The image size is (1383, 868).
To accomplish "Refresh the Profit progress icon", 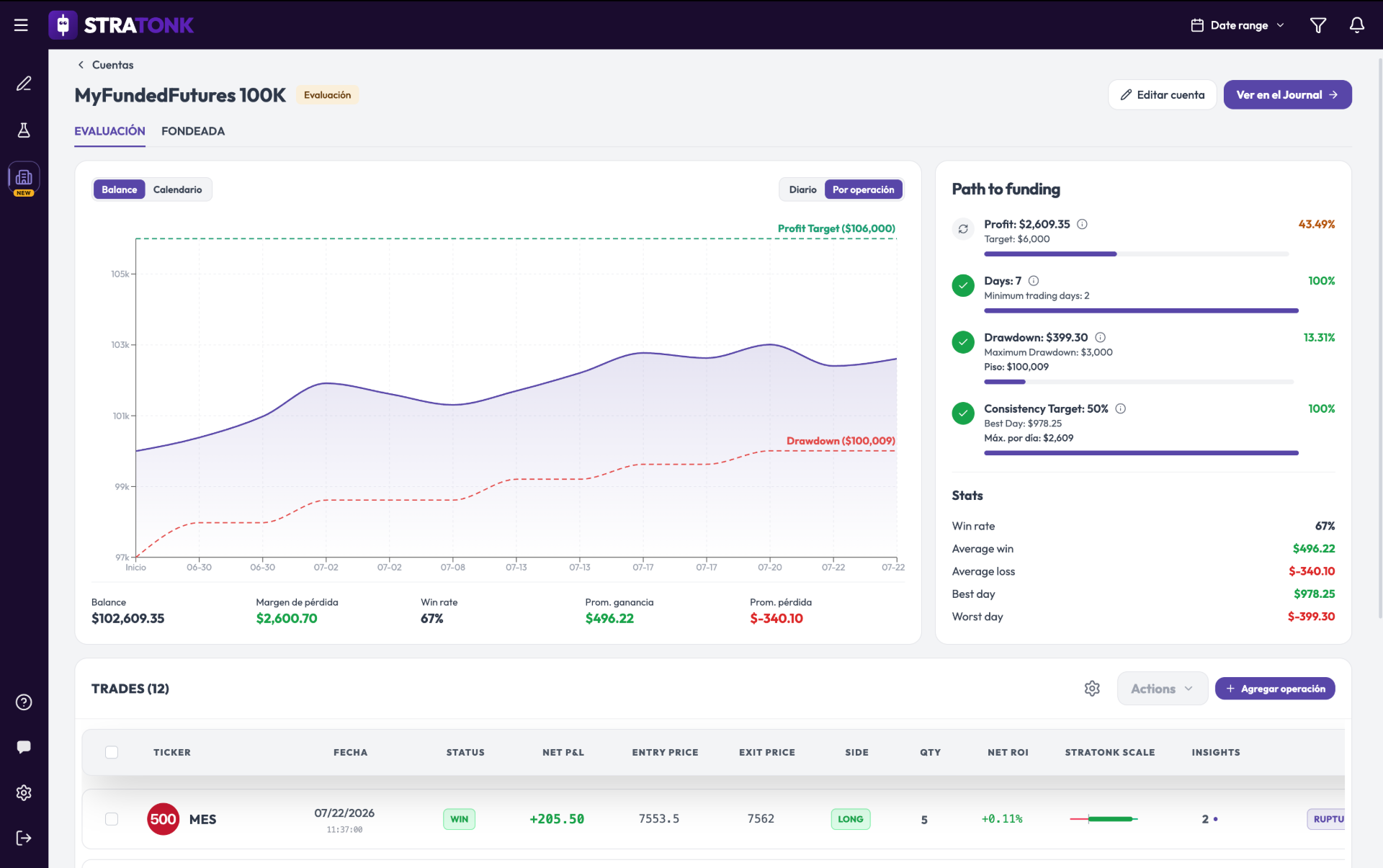I will [x=963, y=229].
